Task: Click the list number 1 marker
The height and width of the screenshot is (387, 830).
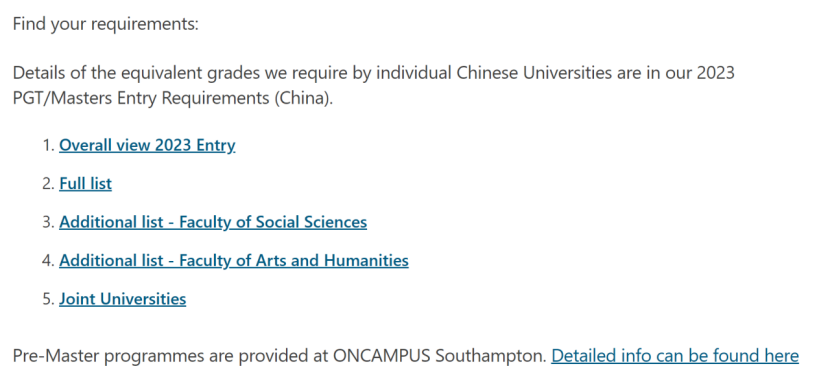Action: 49,146
